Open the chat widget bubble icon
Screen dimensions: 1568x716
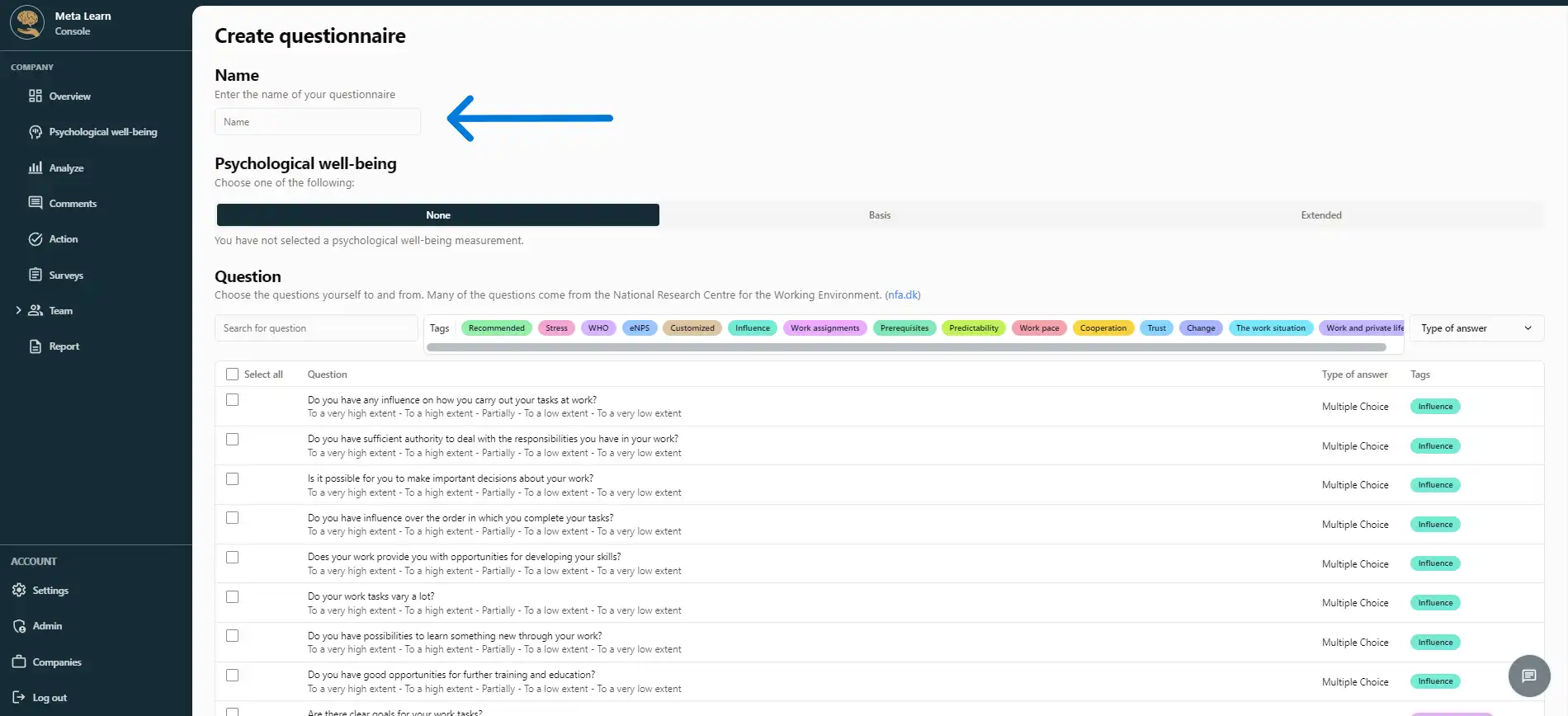pyautogui.click(x=1528, y=676)
